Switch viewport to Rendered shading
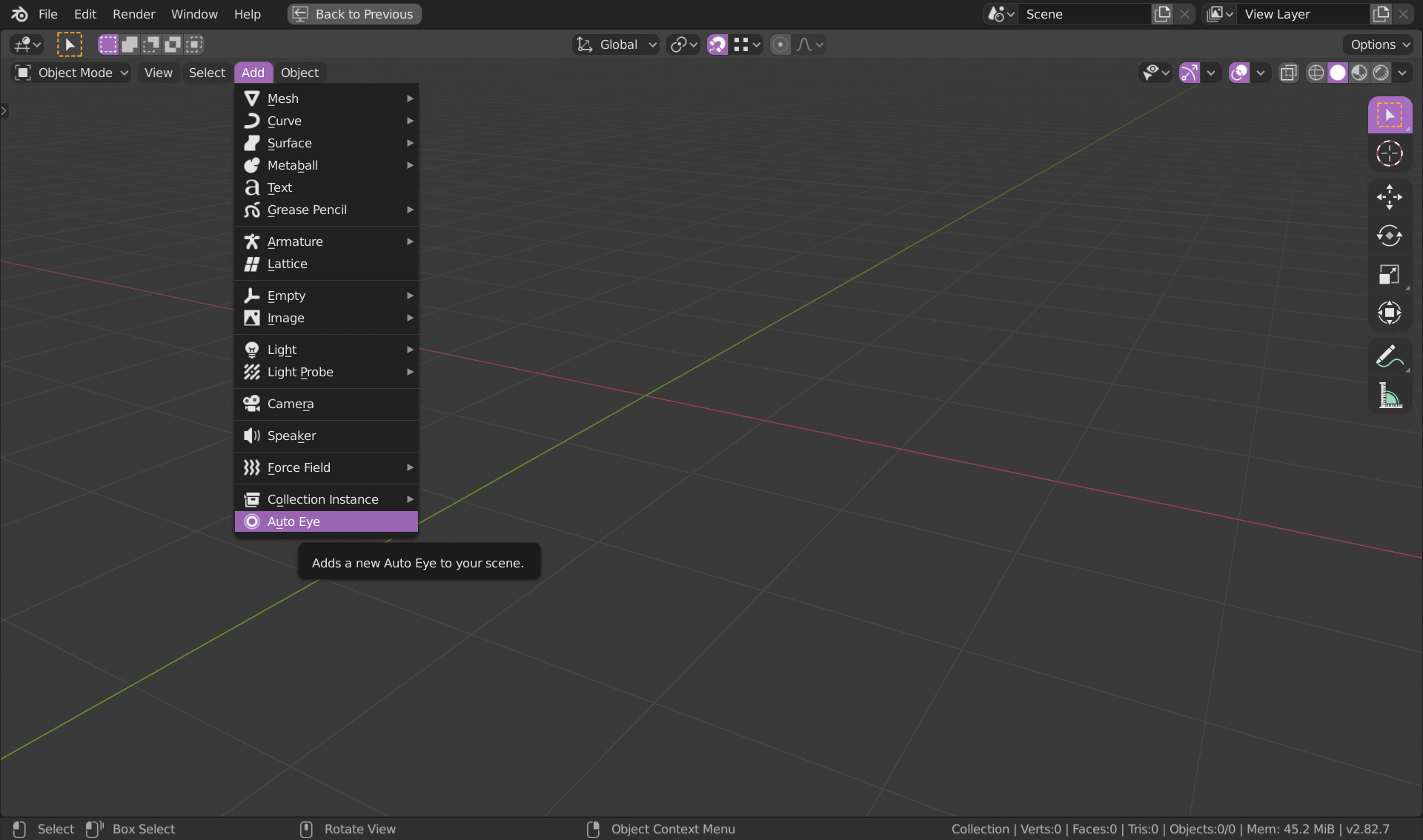Screen dimensions: 1423x840 pyautogui.click(x=1382, y=73)
